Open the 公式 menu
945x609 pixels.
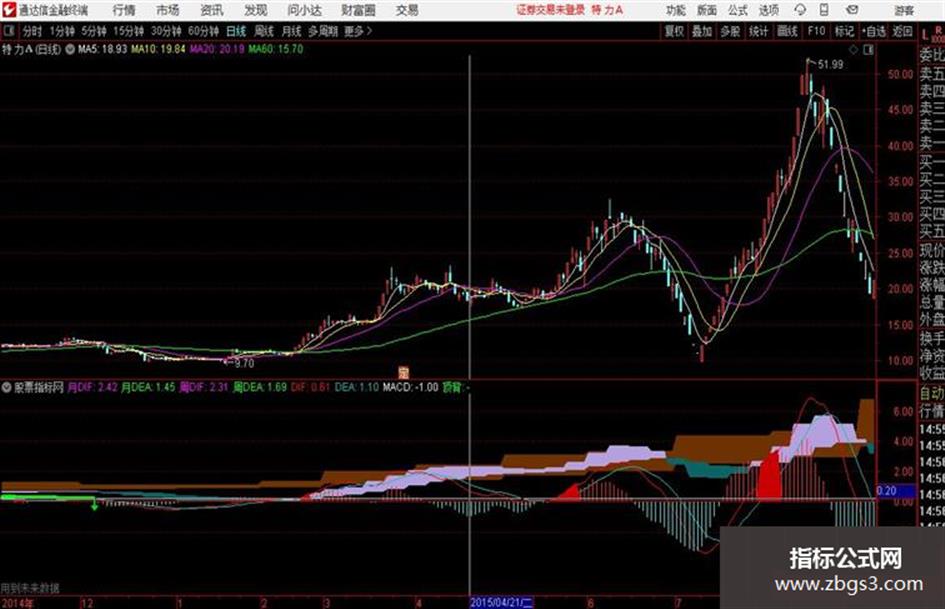pyautogui.click(x=738, y=10)
